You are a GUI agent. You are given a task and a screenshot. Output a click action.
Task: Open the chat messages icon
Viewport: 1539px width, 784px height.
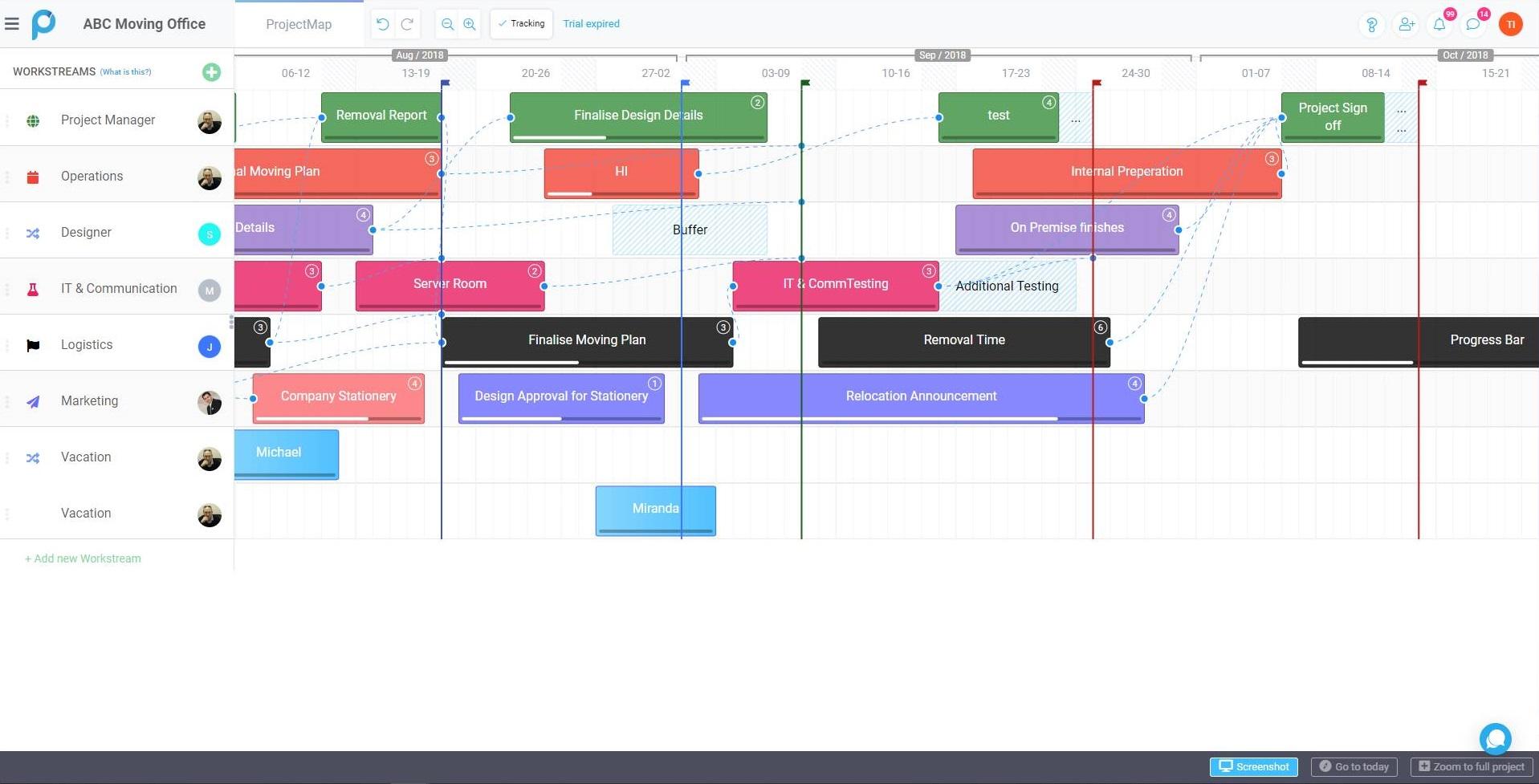coord(1473,24)
